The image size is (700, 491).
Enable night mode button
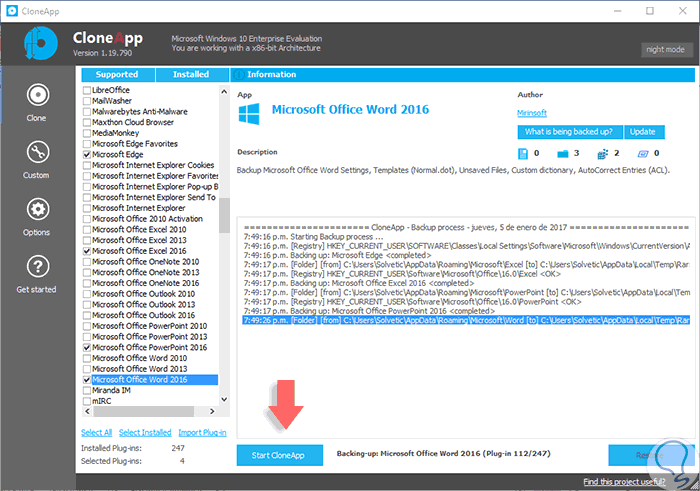click(667, 50)
